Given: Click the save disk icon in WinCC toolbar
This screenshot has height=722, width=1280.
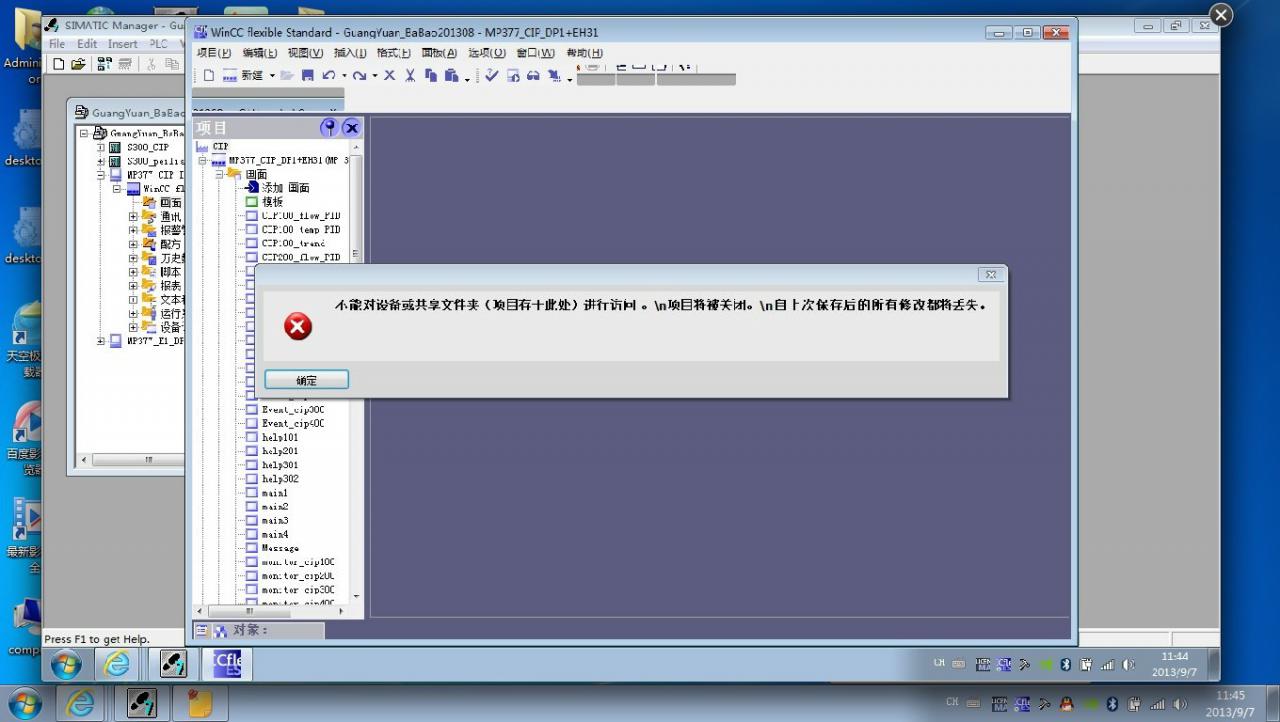Looking at the screenshot, I should (307, 76).
